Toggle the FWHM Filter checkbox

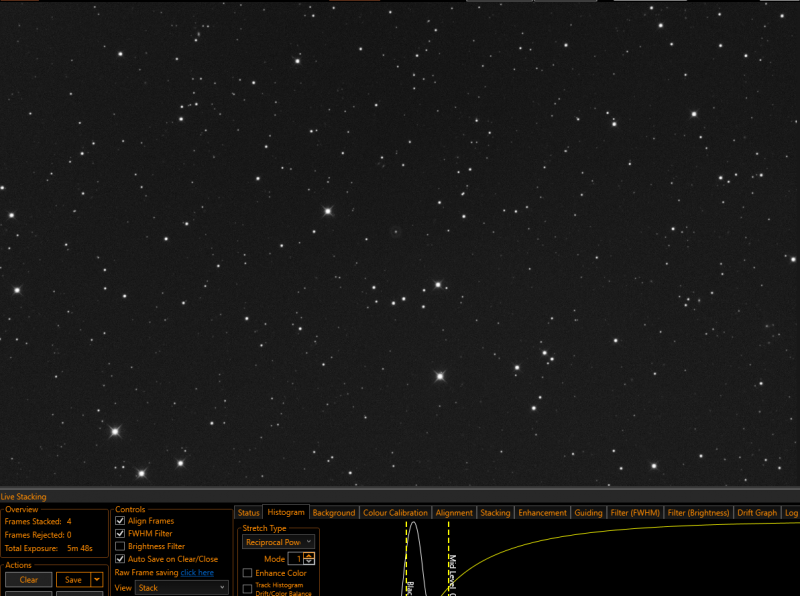(x=120, y=533)
